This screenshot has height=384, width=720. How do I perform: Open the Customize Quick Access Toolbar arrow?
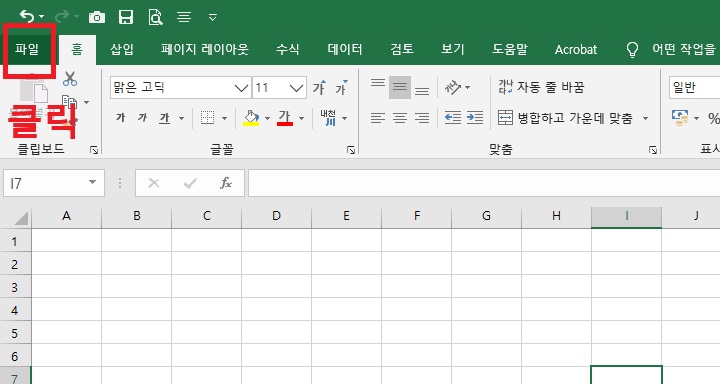(213, 17)
